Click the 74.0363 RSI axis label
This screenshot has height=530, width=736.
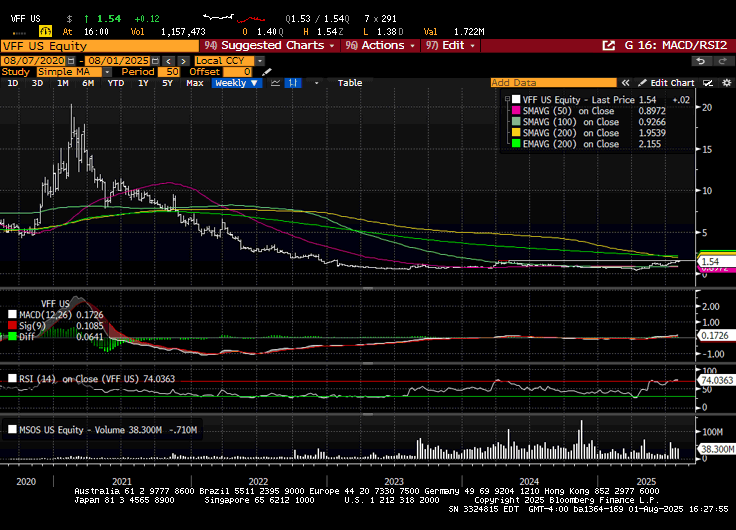tap(717, 380)
